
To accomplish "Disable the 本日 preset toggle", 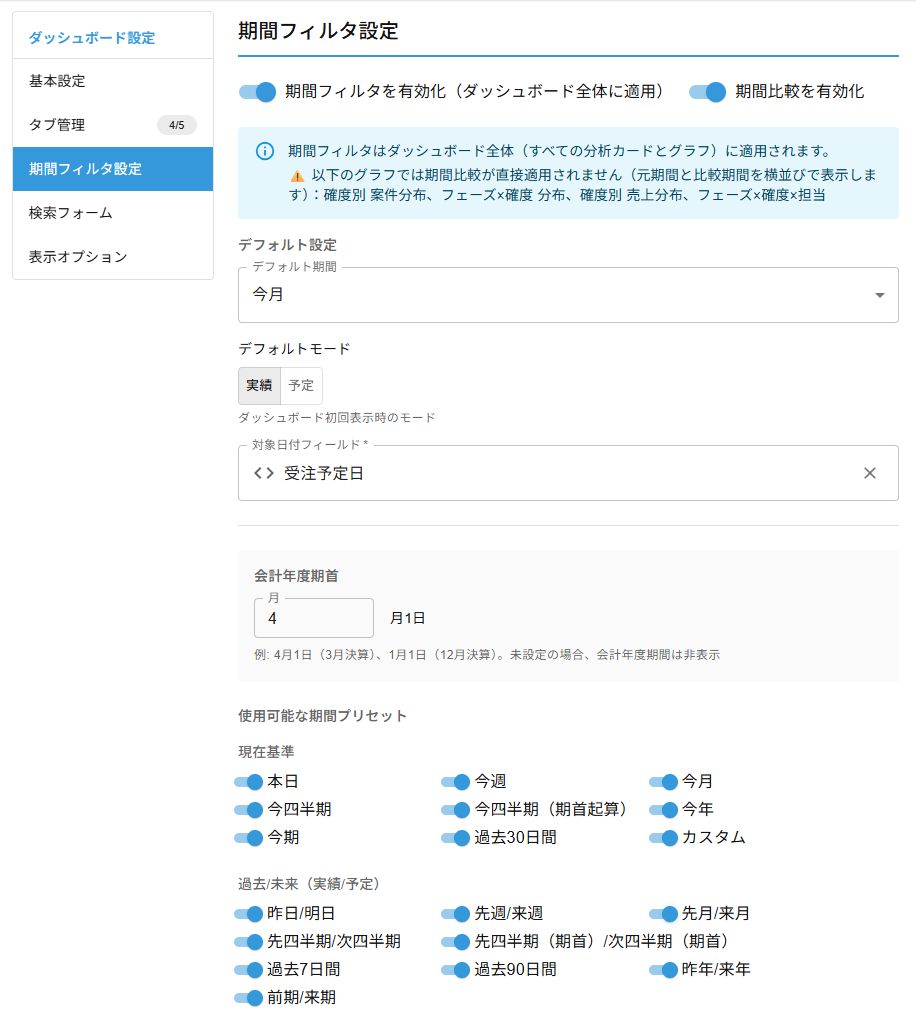I will (245, 782).
